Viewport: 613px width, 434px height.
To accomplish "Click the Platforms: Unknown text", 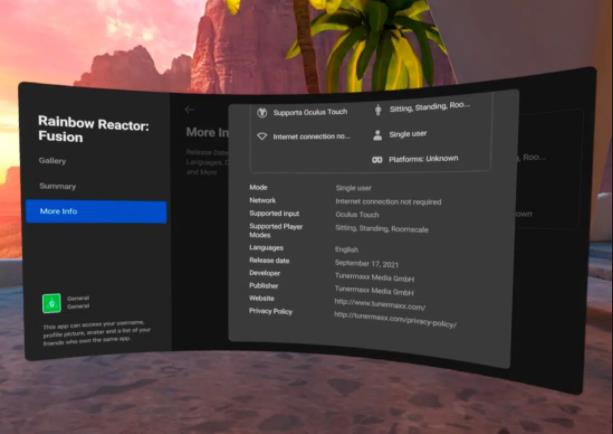I will tap(423, 159).
